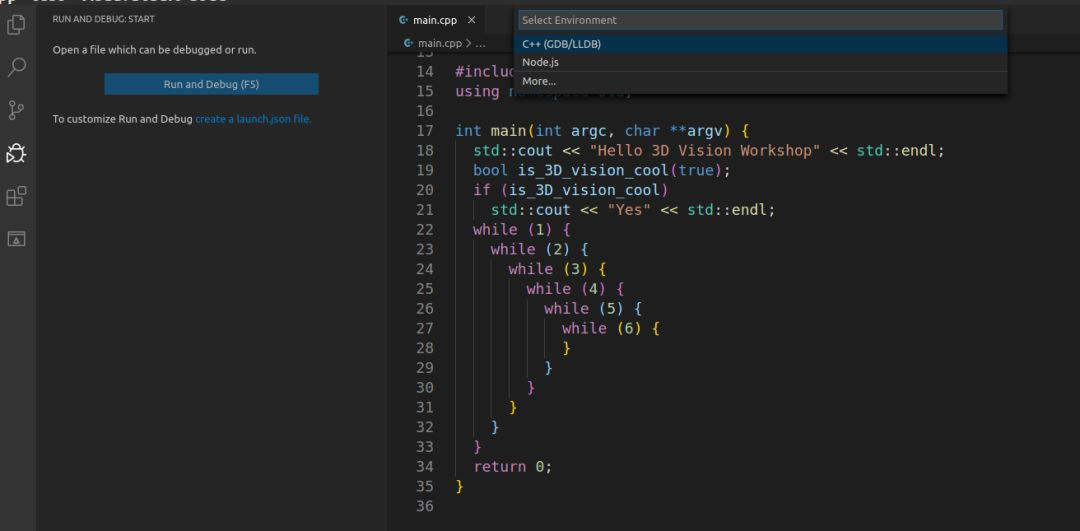The image size is (1080, 531).
Task: Click the main.cpp breadcrumb item
Action: tap(439, 43)
